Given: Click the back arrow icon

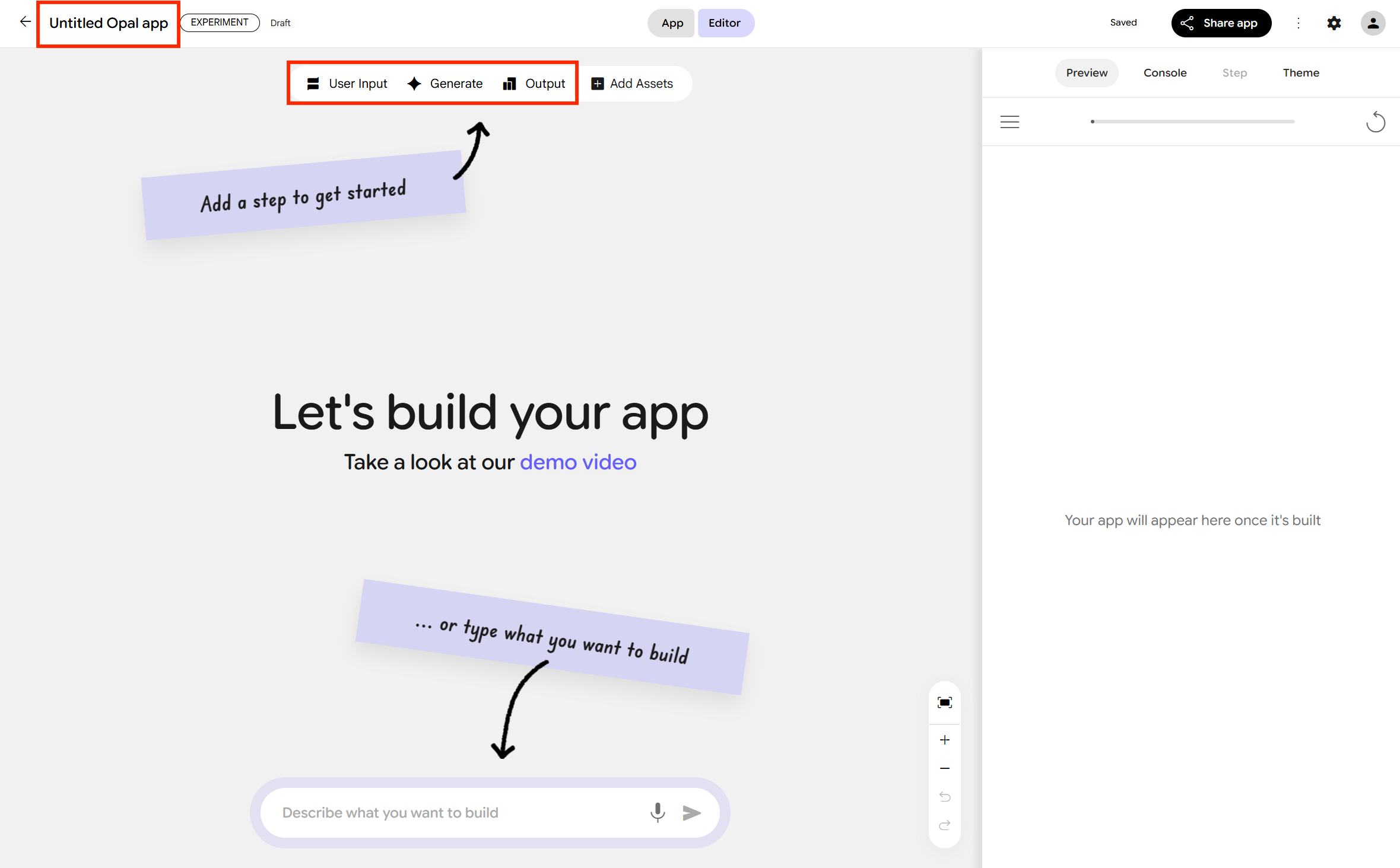Looking at the screenshot, I should coord(25,22).
